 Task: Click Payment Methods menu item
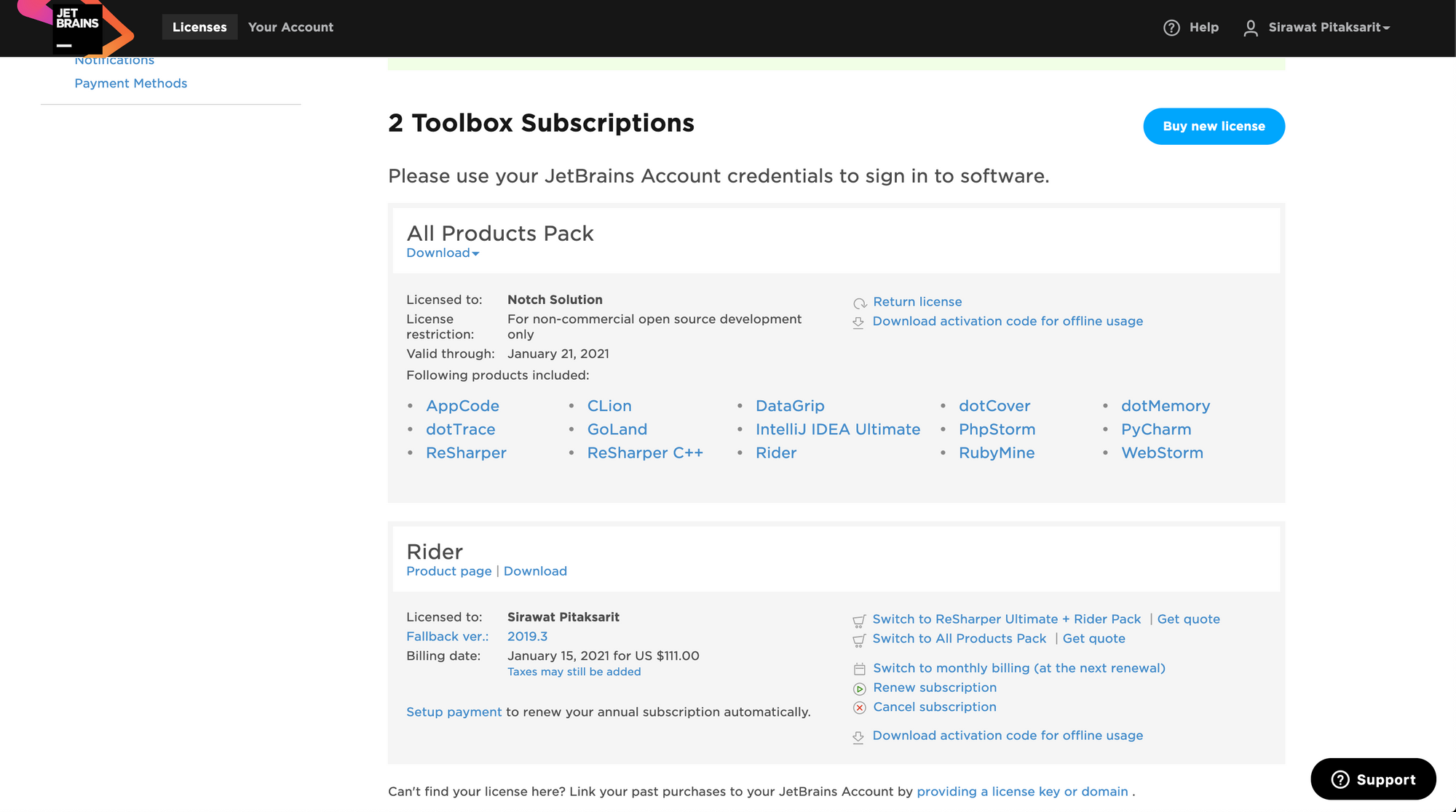click(131, 83)
